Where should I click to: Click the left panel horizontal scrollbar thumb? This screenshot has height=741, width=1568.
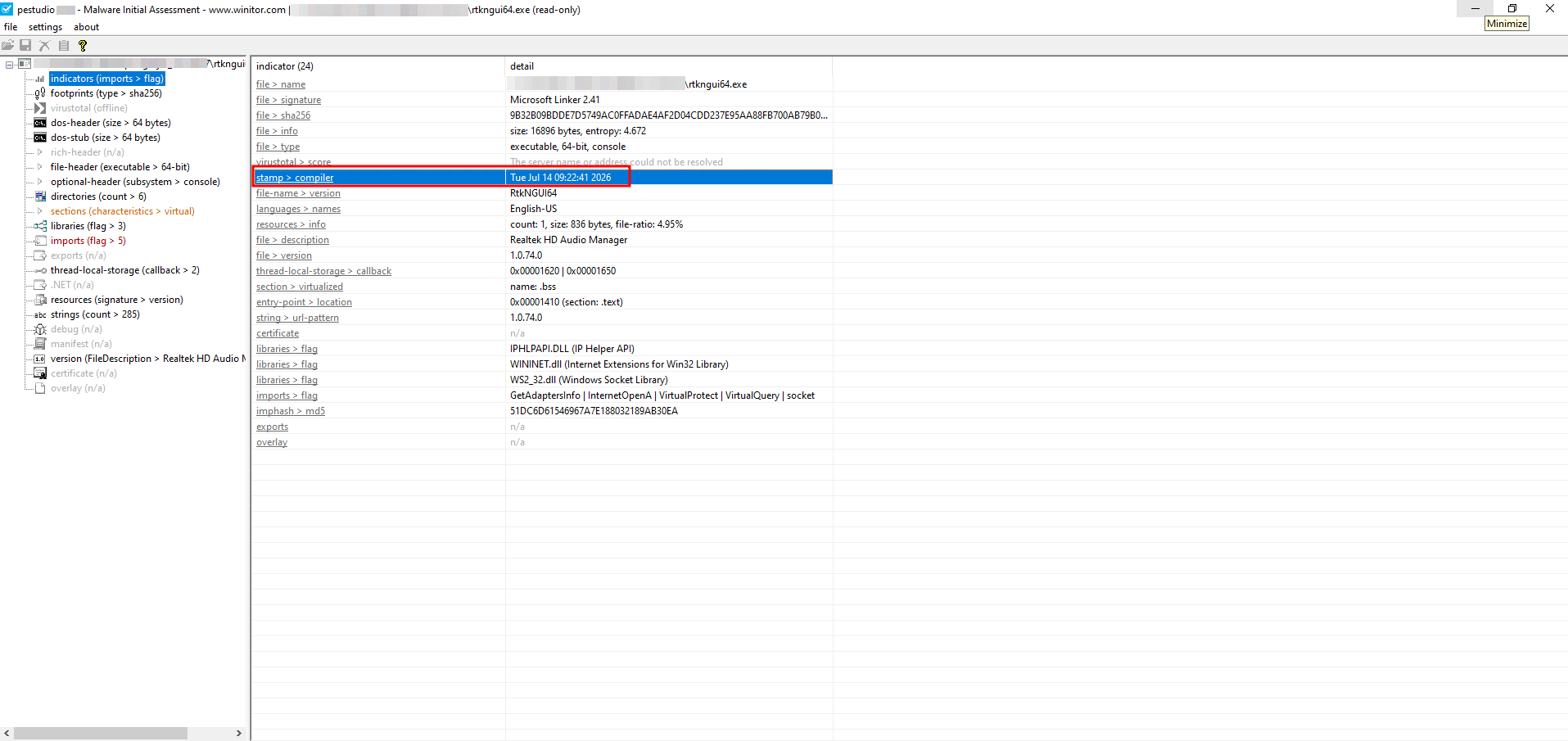[x=101, y=733]
